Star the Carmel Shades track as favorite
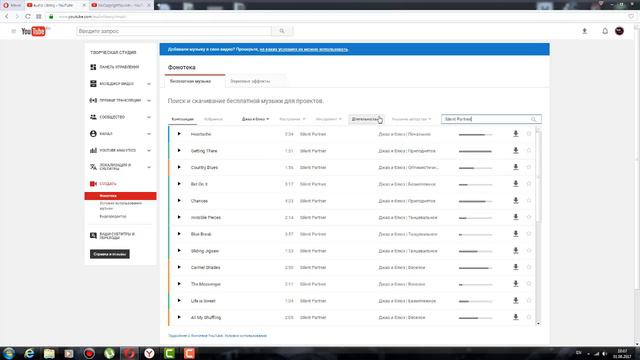This screenshot has width=640, height=360. tap(529, 267)
